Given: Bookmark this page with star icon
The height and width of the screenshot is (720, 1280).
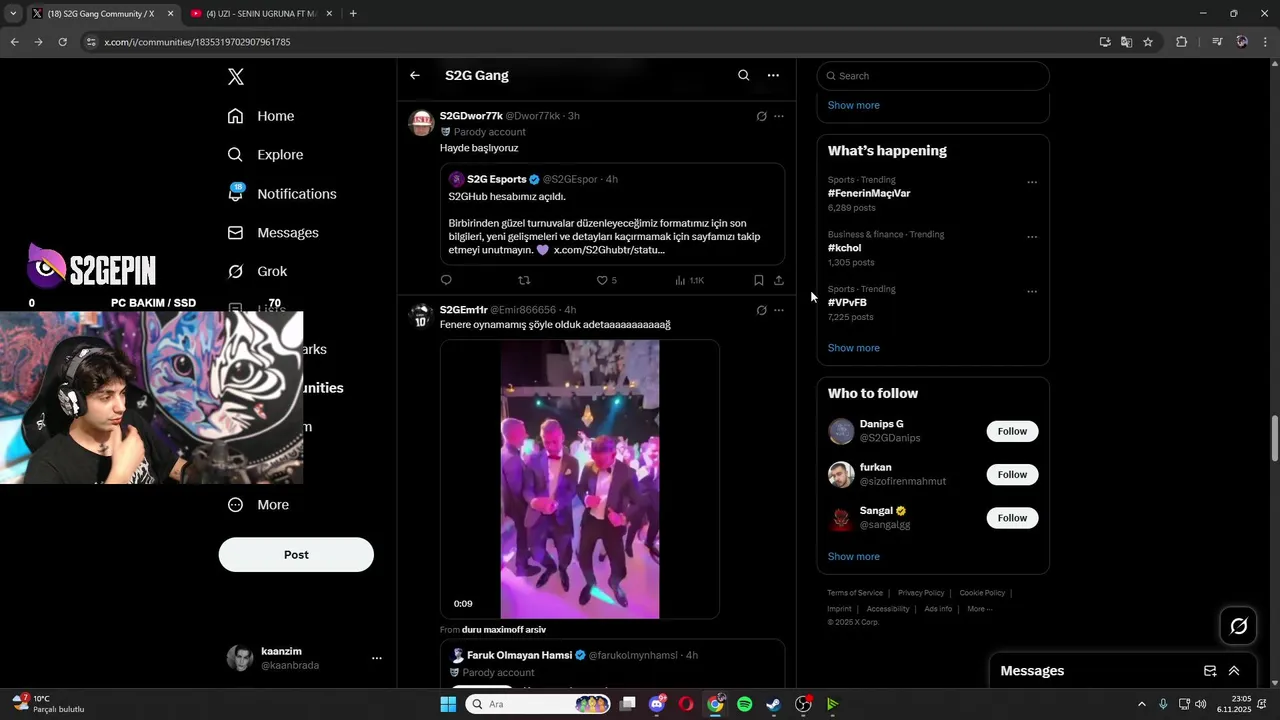Looking at the screenshot, I should tap(1148, 42).
